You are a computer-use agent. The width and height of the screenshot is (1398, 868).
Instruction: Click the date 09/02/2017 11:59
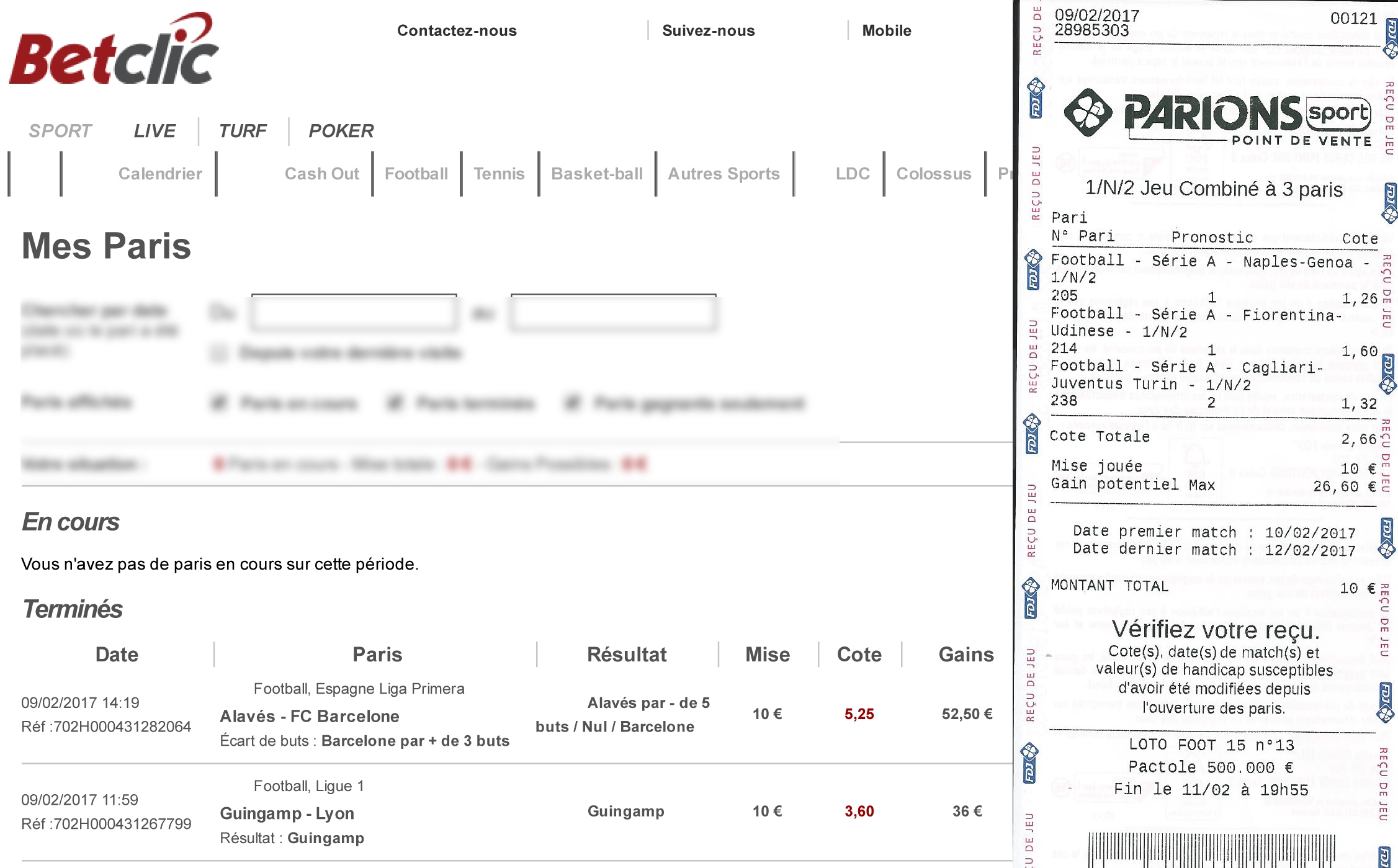pos(79,800)
